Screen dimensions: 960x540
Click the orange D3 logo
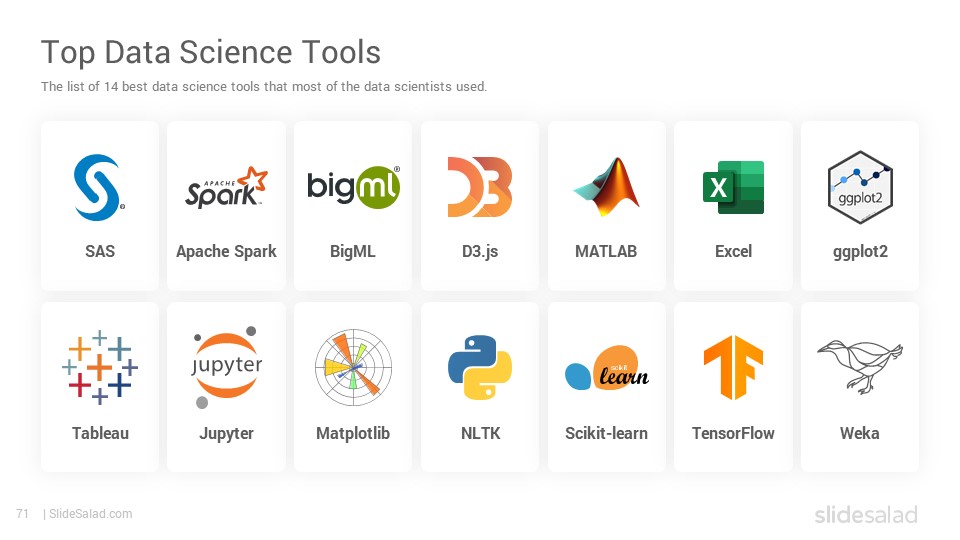(480, 187)
